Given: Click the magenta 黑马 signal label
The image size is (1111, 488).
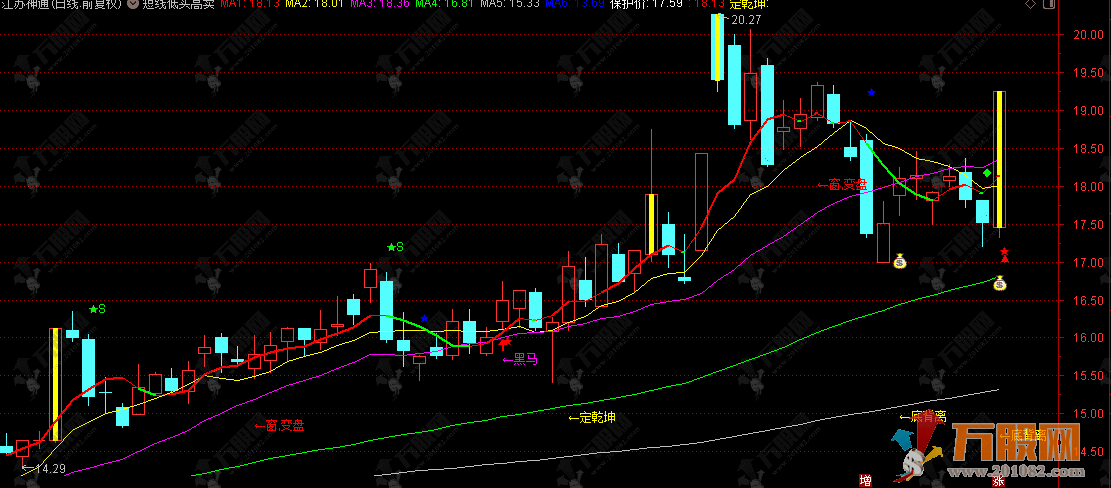Looking at the screenshot, I should coord(522,359).
